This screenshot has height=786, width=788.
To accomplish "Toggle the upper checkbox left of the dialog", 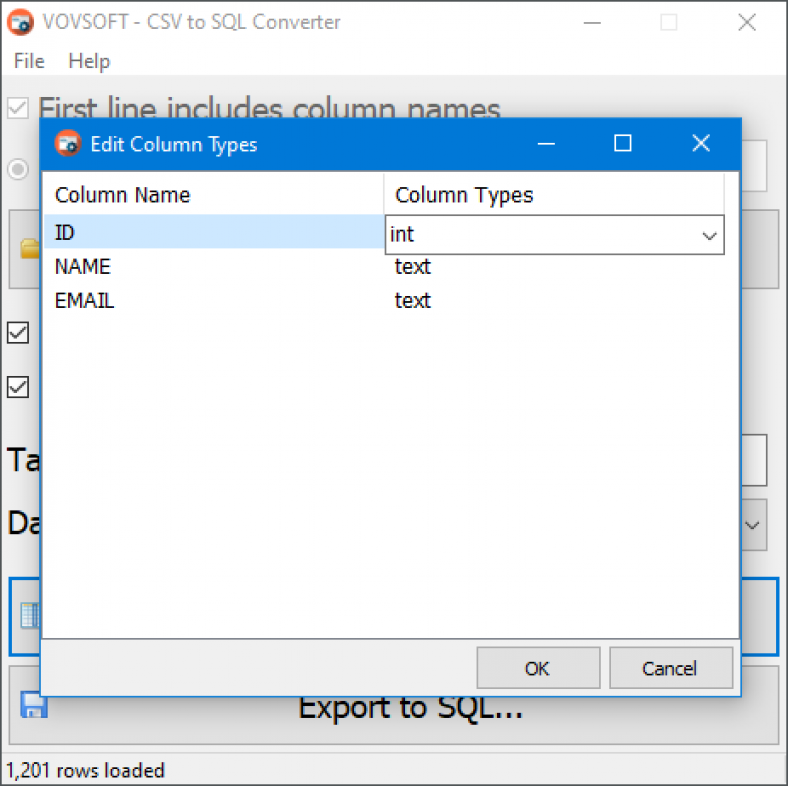I will (x=18, y=332).
